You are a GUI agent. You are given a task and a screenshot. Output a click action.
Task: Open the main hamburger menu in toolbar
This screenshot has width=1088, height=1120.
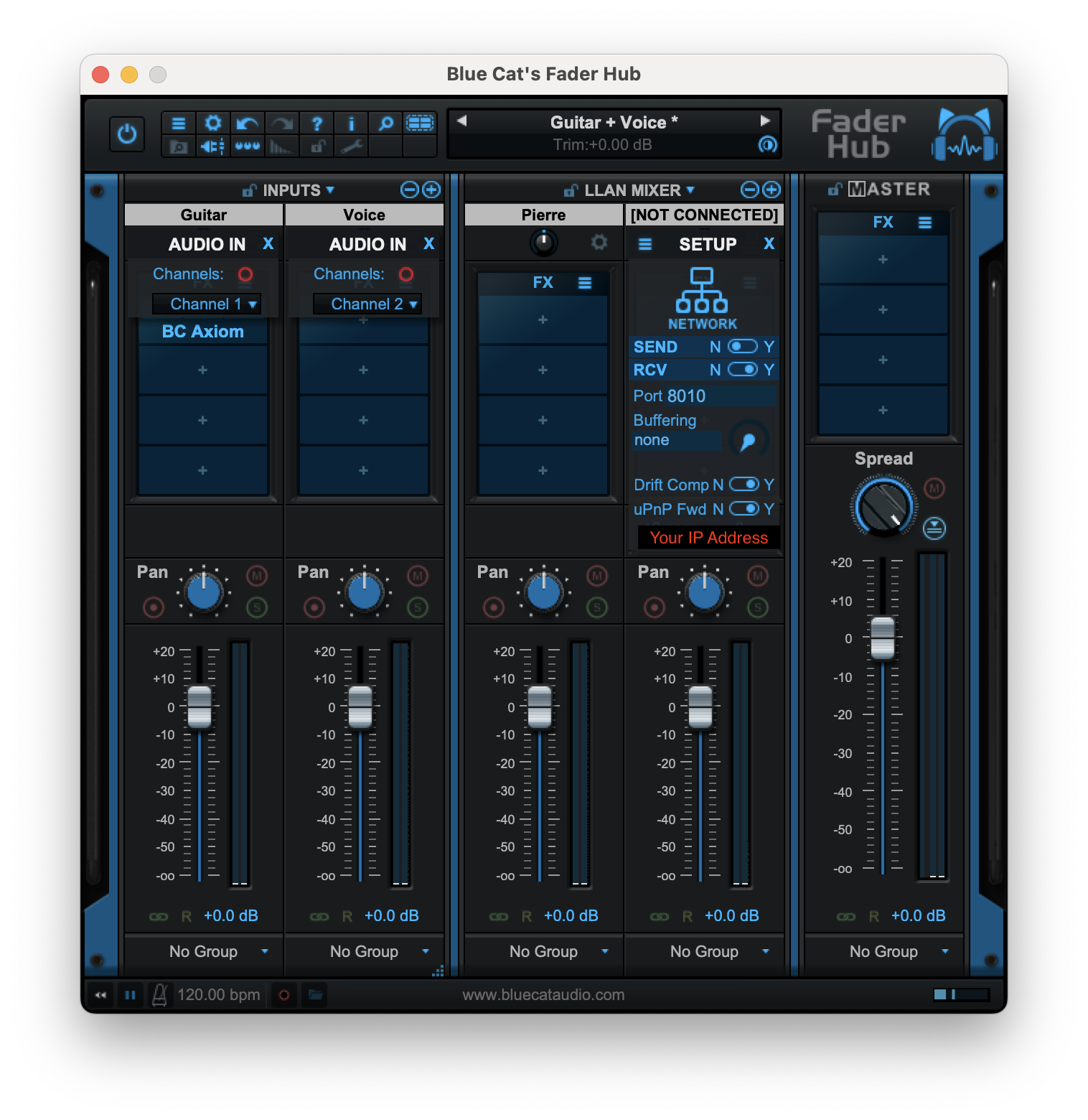click(x=179, y=123)
